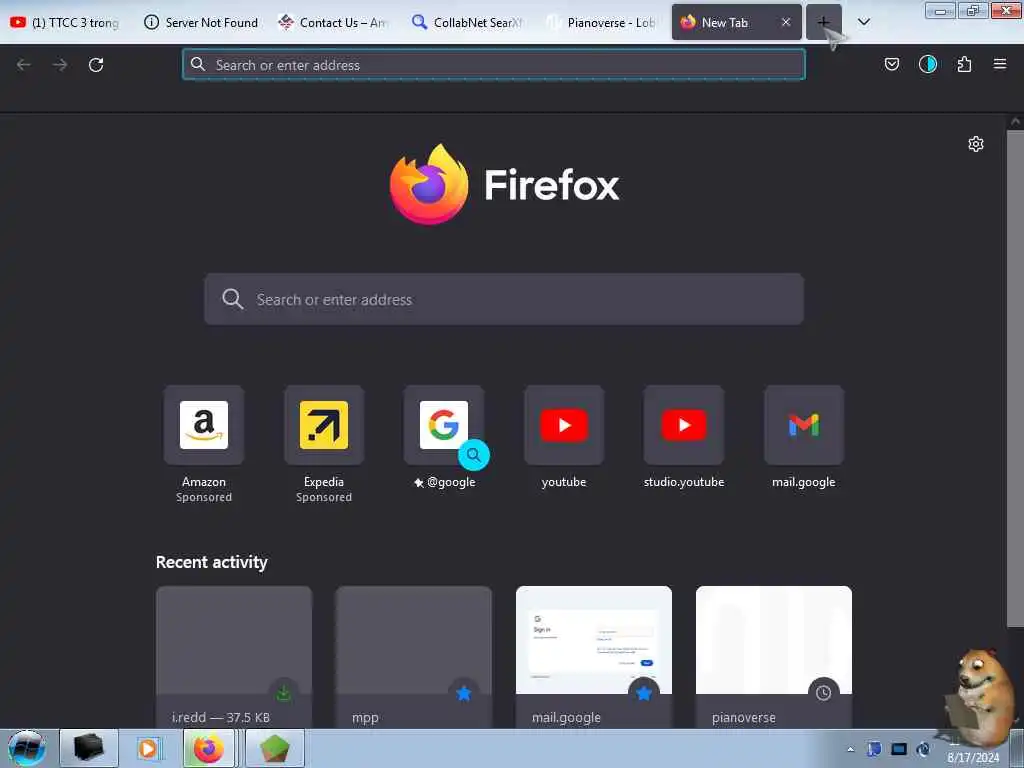Open the media player taskbar icon

pos(148,748)
